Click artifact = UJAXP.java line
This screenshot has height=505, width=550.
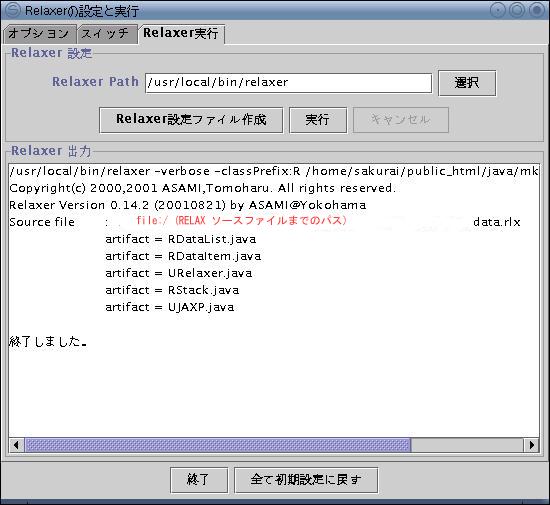(170, 307)
